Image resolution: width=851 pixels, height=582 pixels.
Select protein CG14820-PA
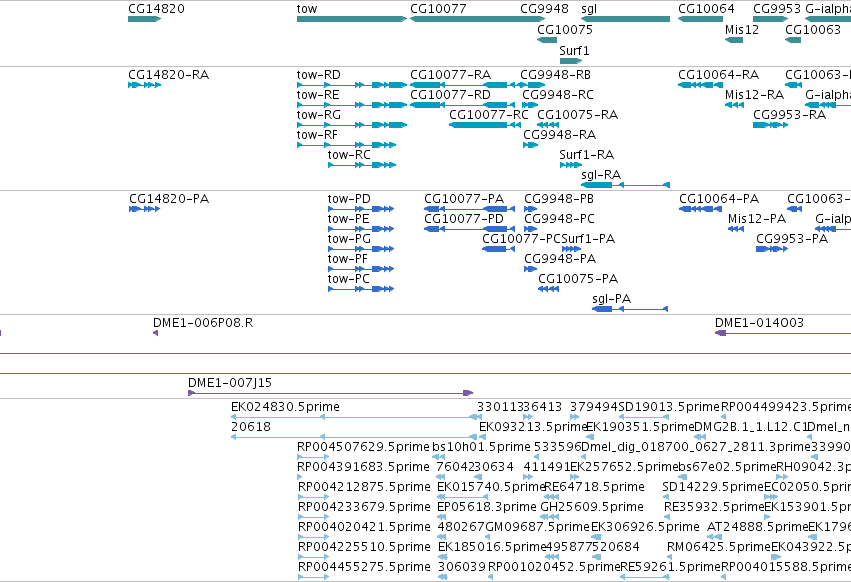(x=144, y=209)
